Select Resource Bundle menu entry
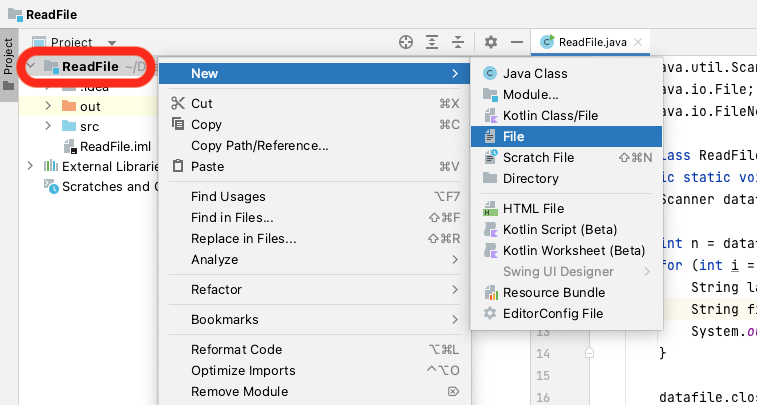Viewport: 757px width, 405px height. click(x=553, y=292)
